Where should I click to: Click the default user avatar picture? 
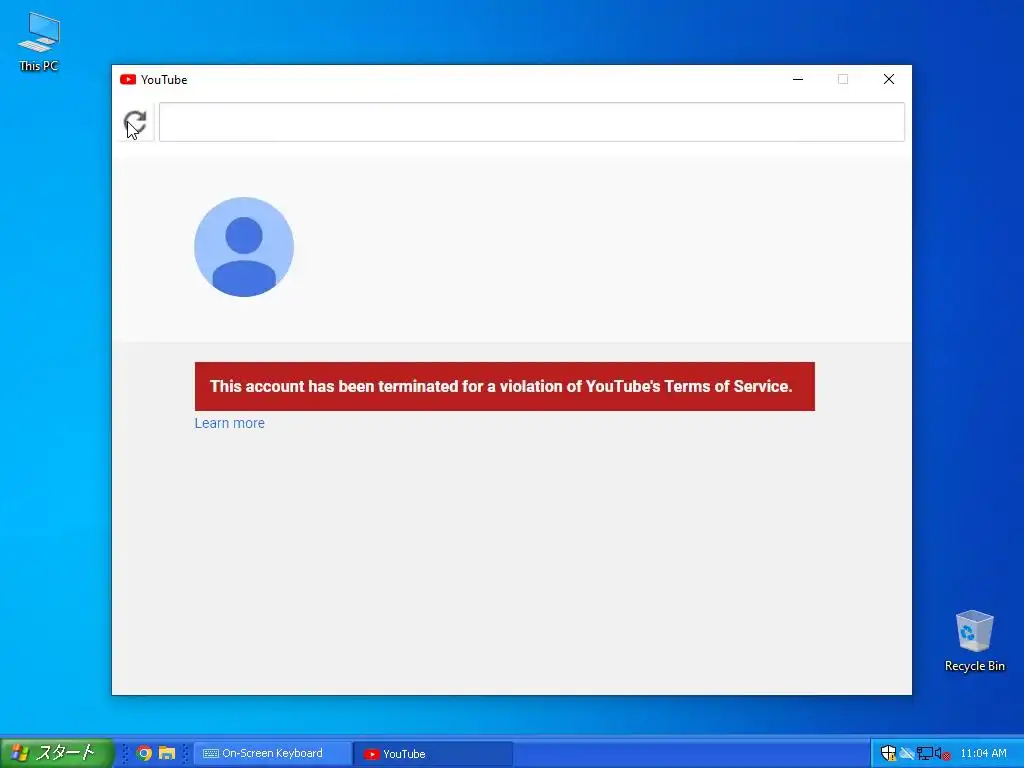(x=244, y=247)
